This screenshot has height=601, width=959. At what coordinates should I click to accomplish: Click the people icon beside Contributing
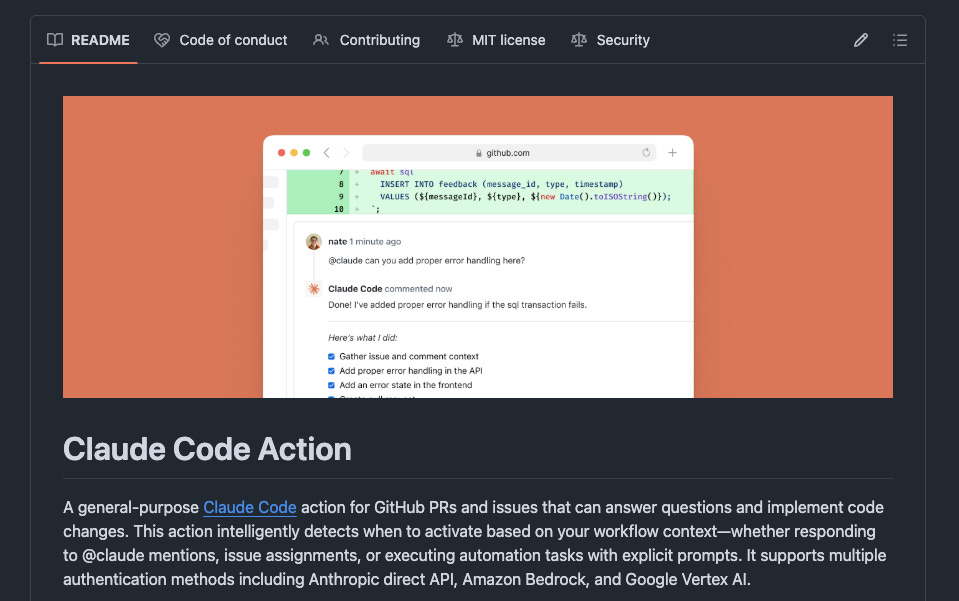(320, 40)
